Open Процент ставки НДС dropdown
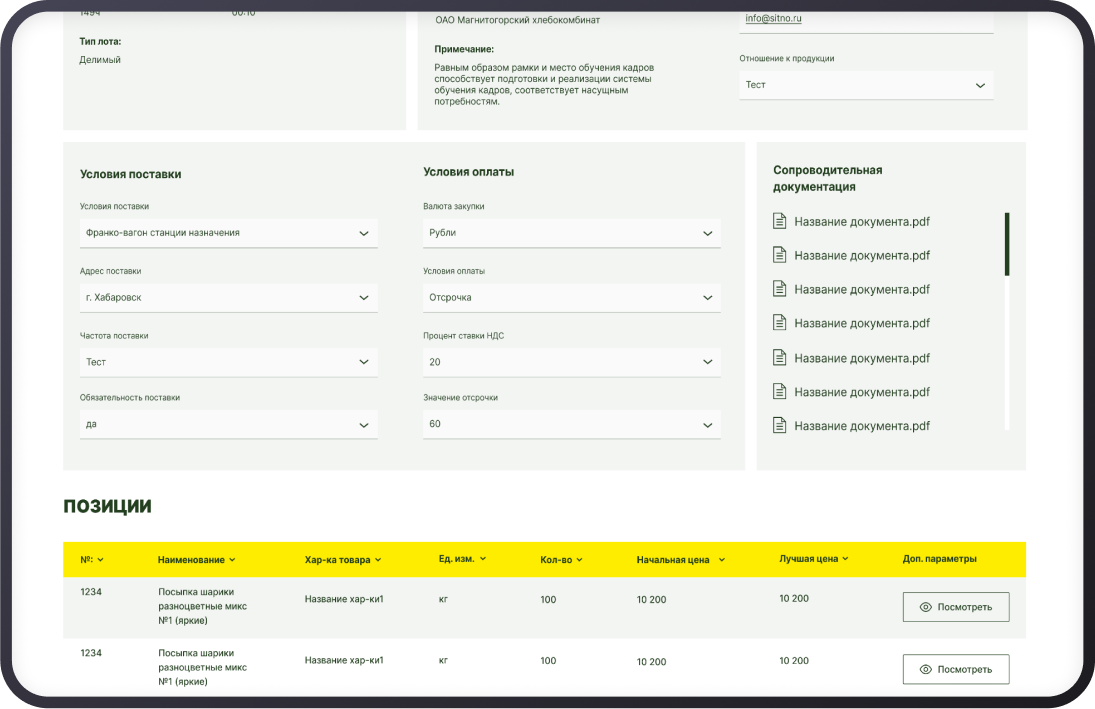 click(x=571, y=362)
